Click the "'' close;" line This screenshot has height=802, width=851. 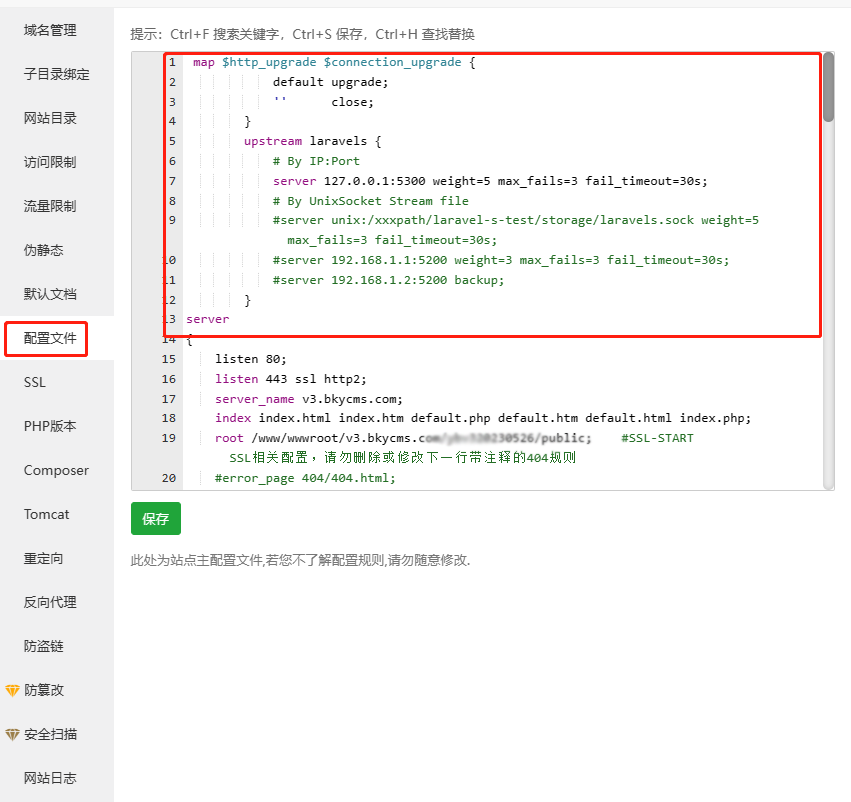point(323,102)
